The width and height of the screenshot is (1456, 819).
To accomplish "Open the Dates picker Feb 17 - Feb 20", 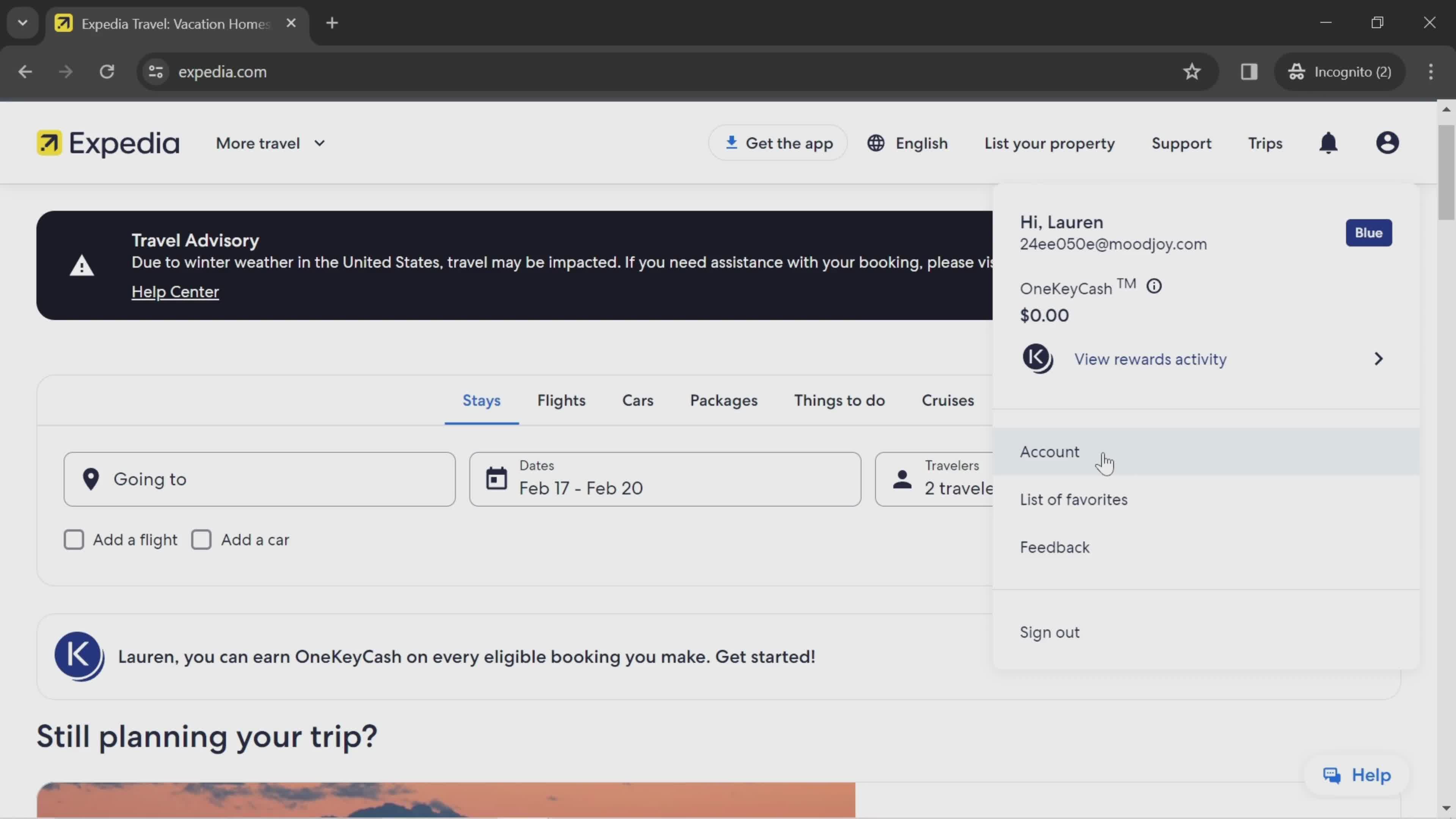I will click(665, 479).
